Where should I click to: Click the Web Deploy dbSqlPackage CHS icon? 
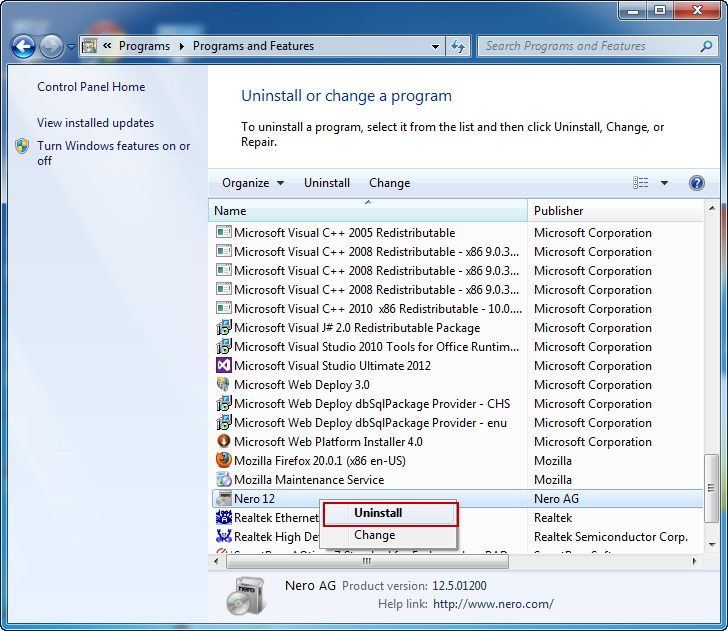[x=224, y=404]
